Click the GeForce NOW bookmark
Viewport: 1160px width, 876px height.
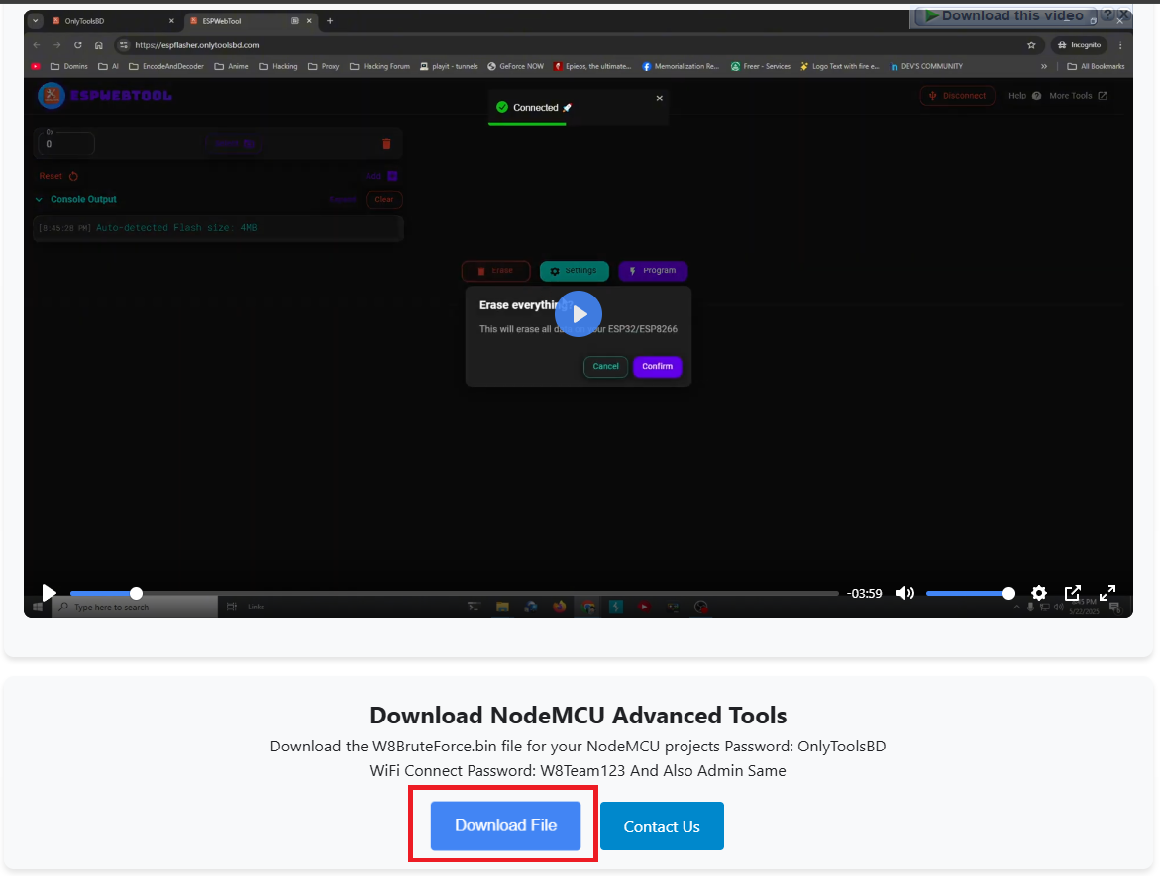point(516,67)
